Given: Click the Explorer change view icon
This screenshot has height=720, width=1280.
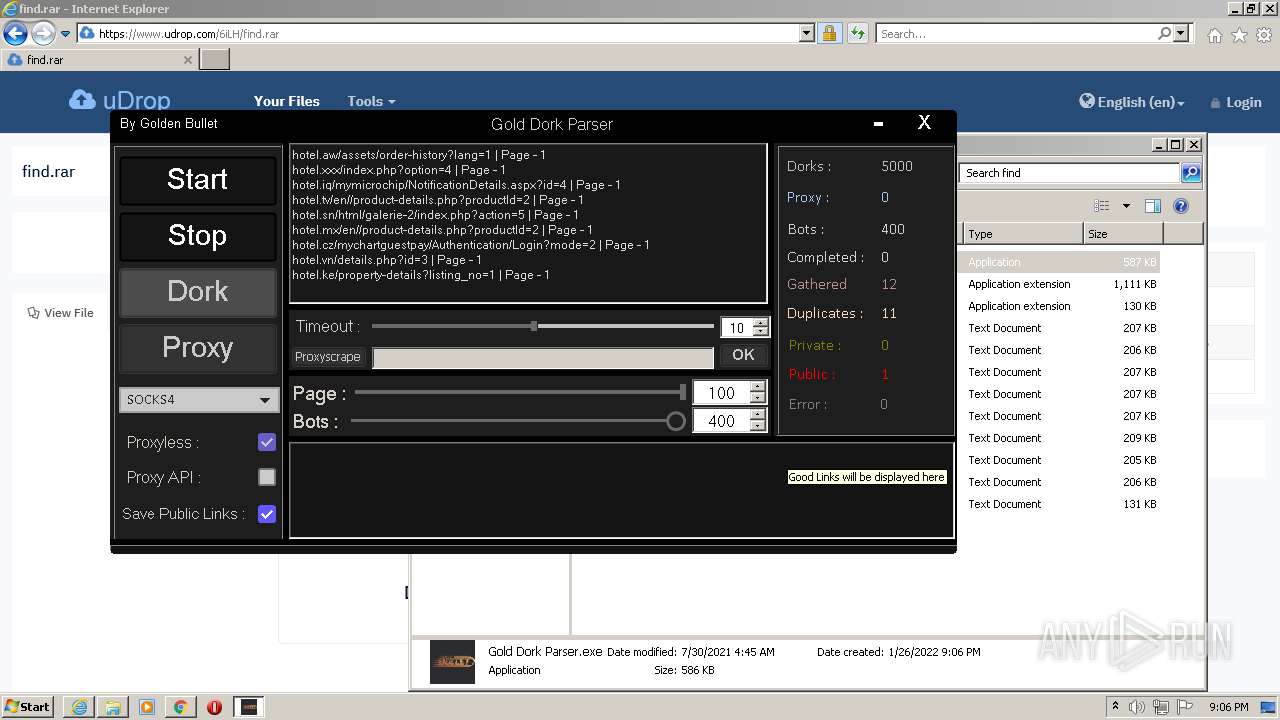Looking at the screenshot, I should pyautogui.click(x=1102, y=206).
